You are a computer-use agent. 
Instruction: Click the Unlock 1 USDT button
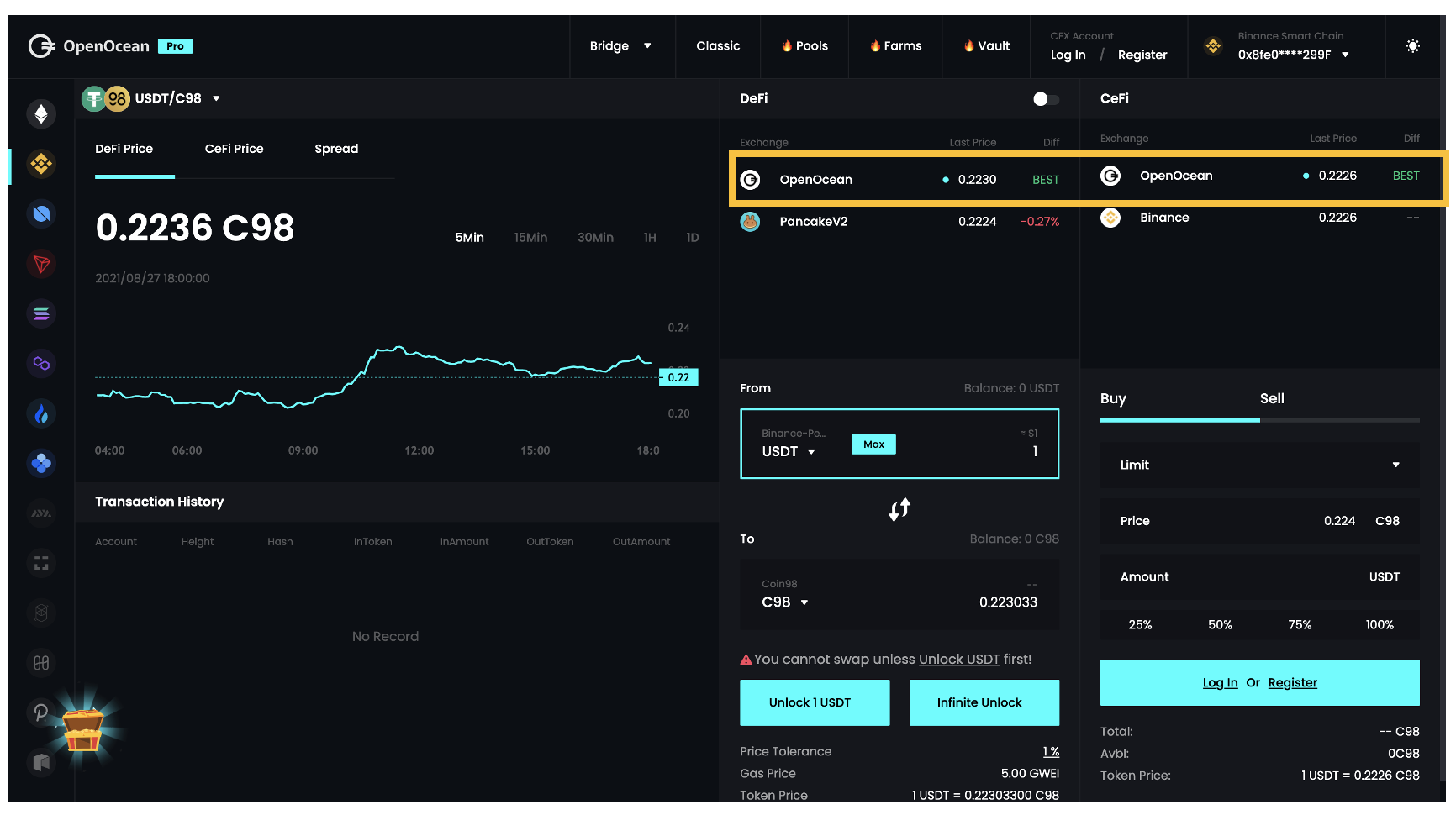[815, 703]
